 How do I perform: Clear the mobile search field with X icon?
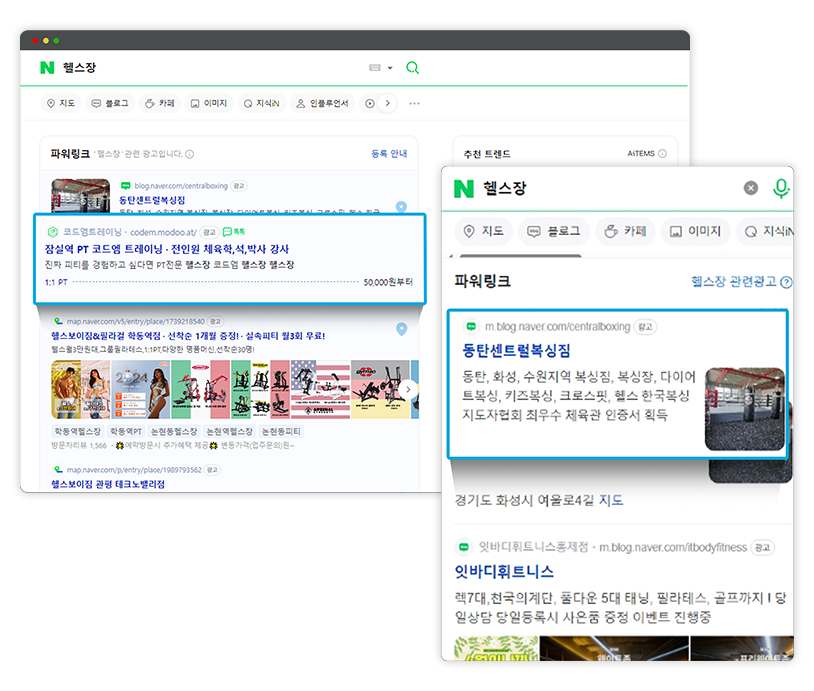click(x=751, y=188)
